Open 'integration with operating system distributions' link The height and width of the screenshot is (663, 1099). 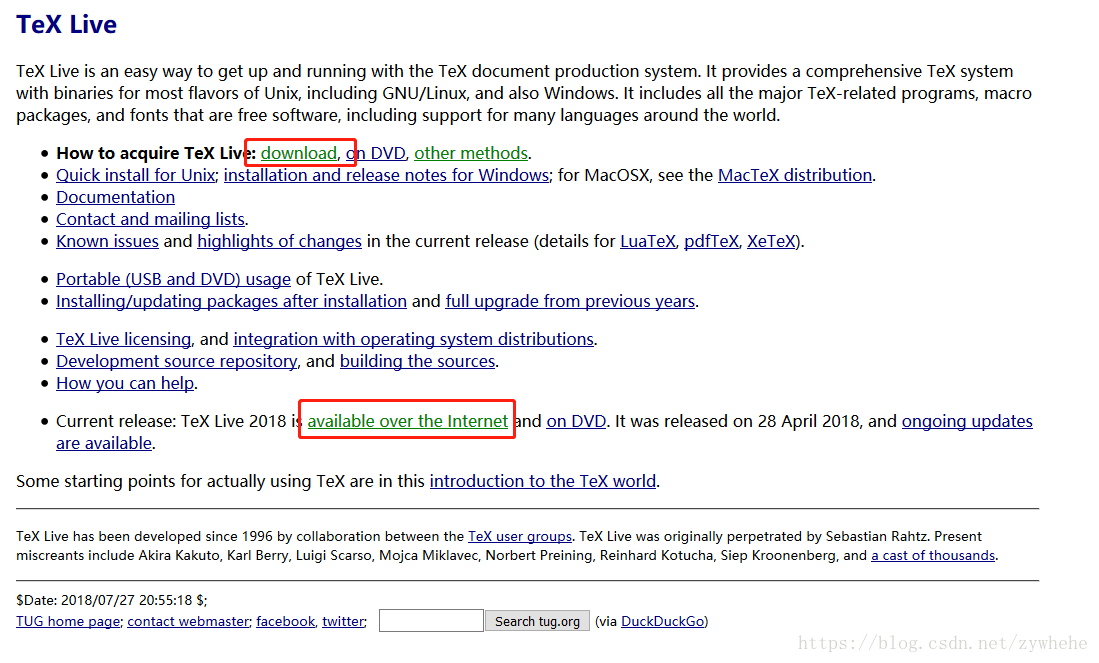[x=414, y=339]
